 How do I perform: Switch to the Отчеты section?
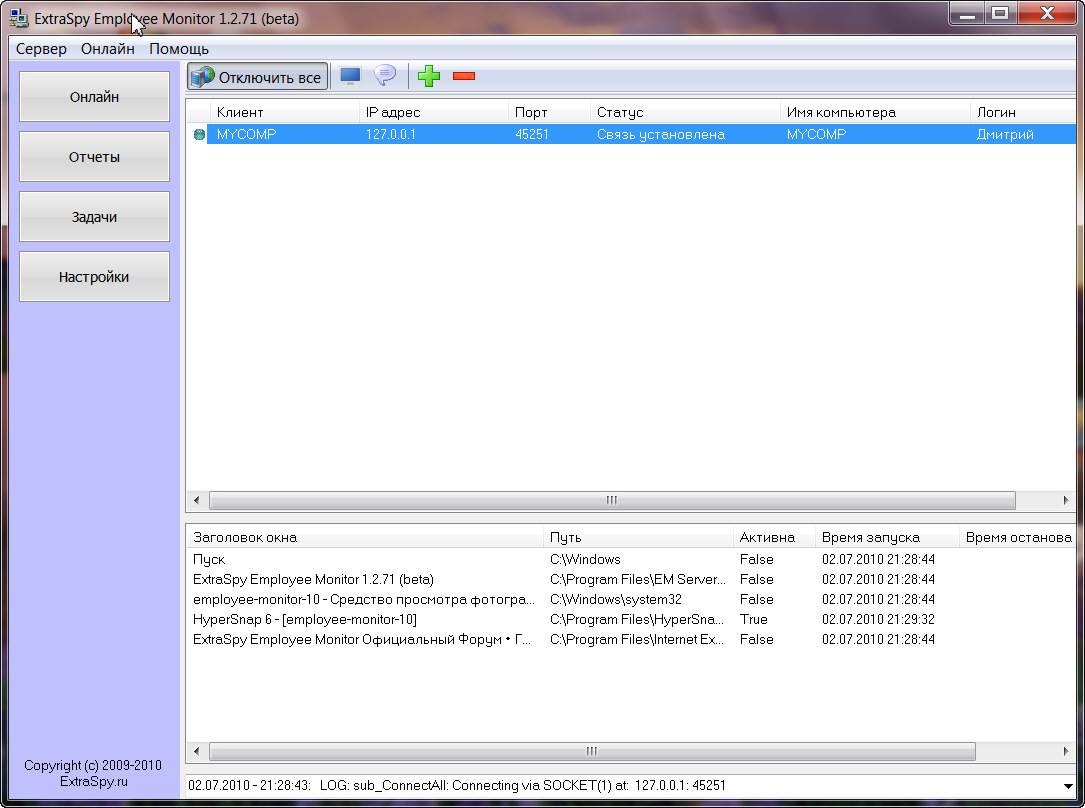pos(95,157)
